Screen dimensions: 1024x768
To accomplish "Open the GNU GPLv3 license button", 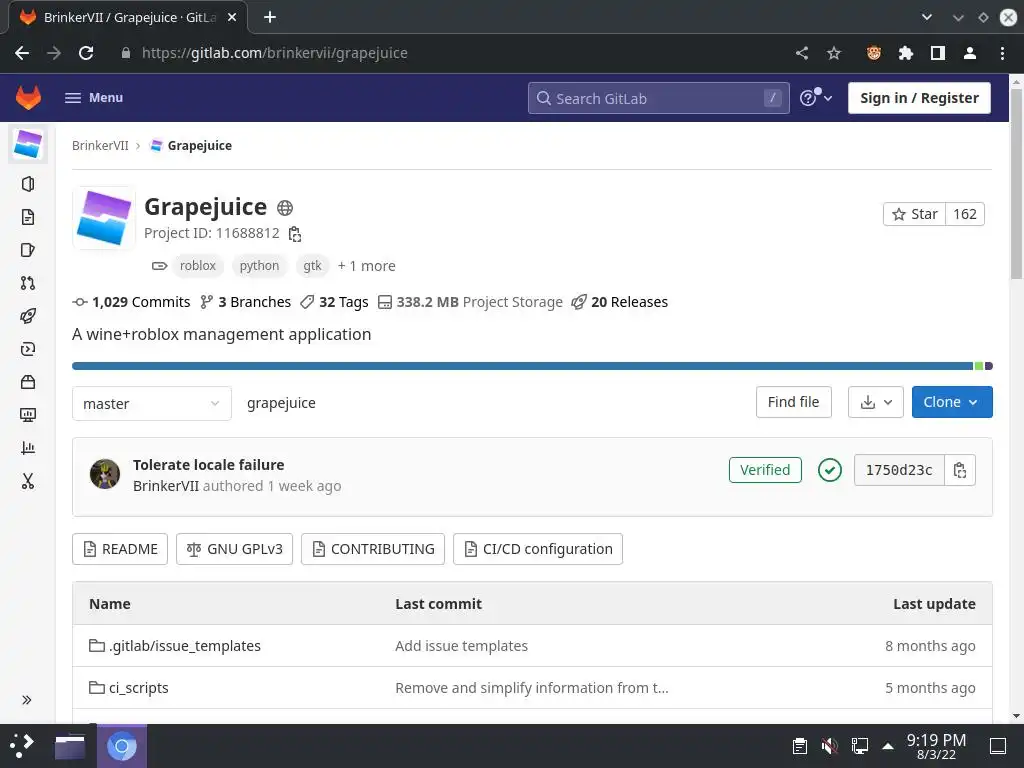I will (x=234, y=549).
